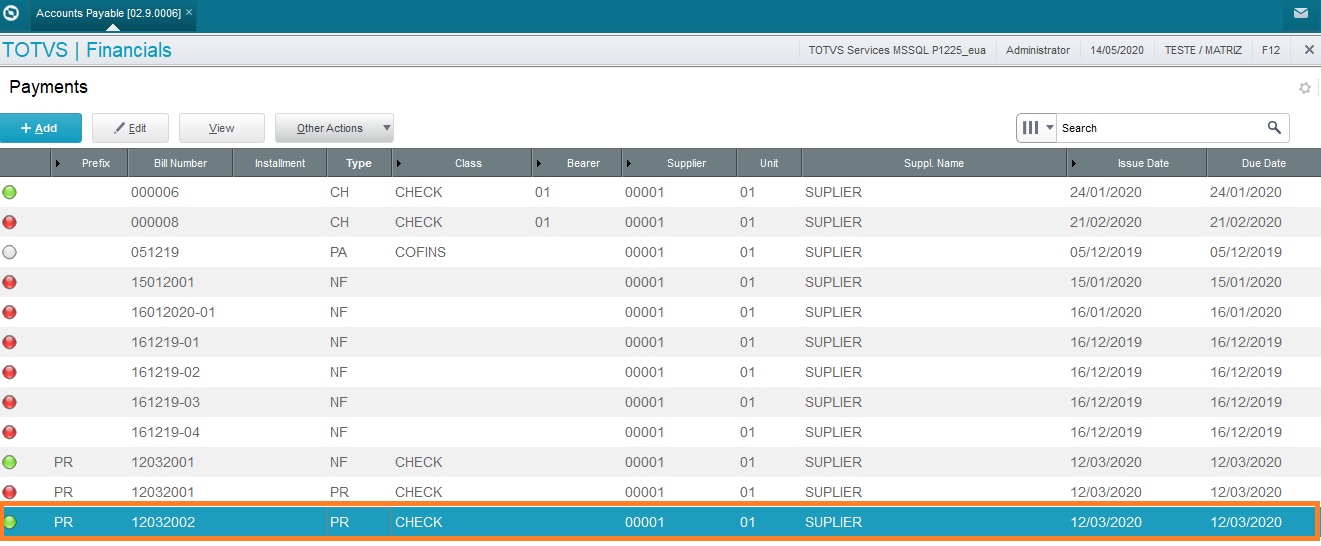The image size is (1321, 546).
Task: Select bill number 12032002
Action: [x=163, y=522]
